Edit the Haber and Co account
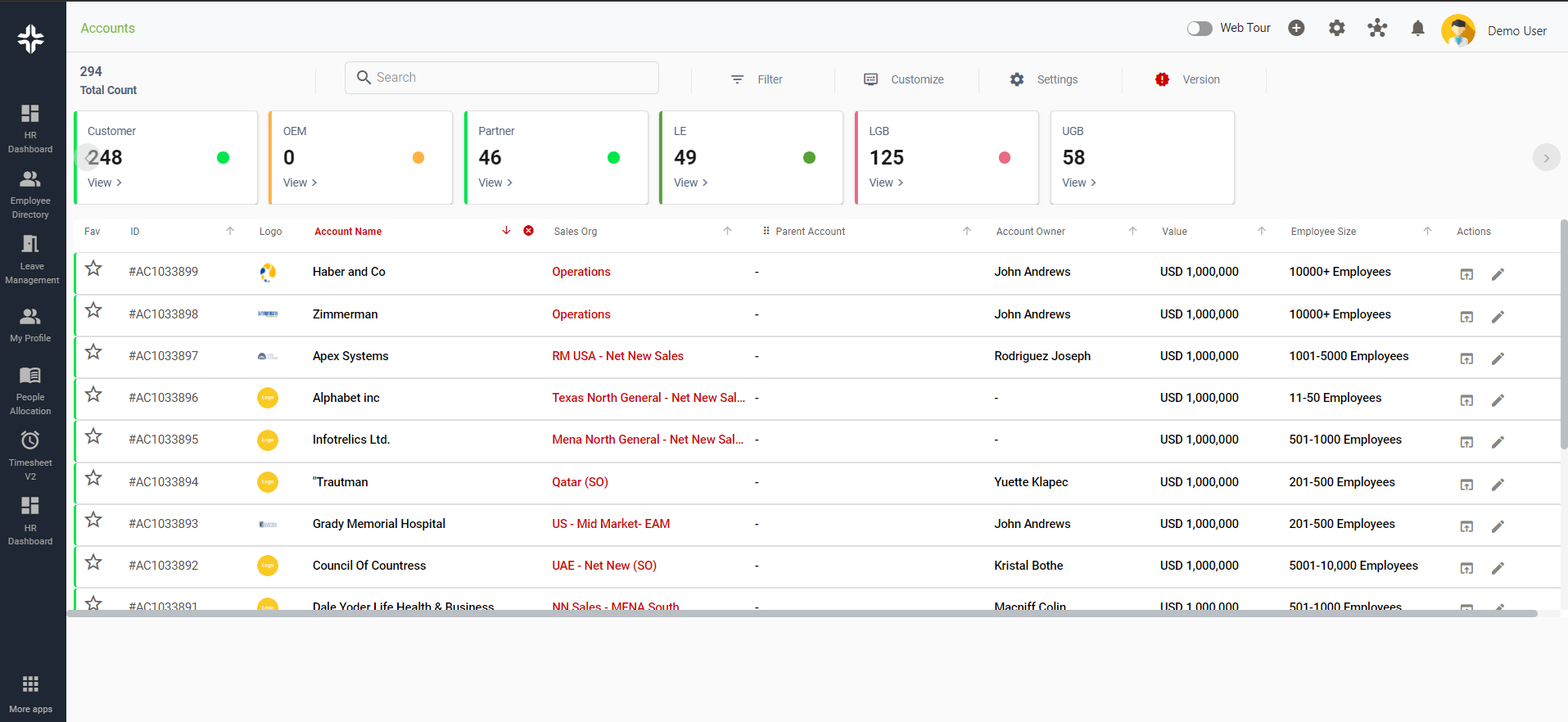Viewport: 1568px width, 722px height. click(x=1498, y=274)
